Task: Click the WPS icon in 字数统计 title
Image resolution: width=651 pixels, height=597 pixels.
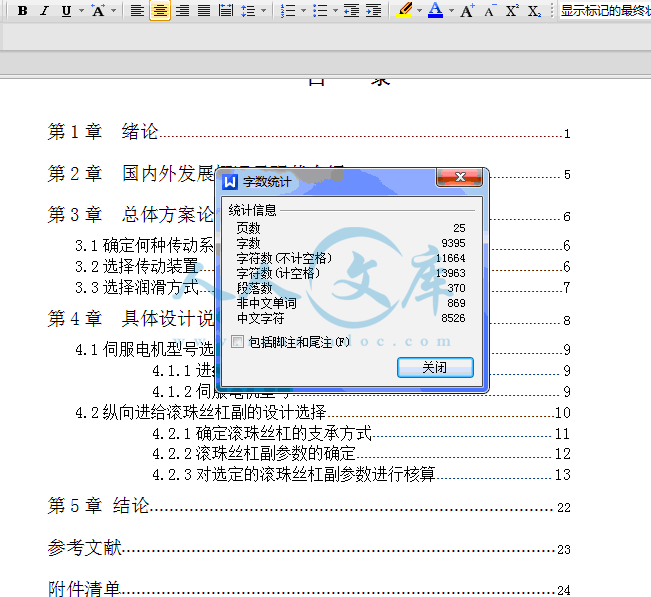Action: click(230, 182)
